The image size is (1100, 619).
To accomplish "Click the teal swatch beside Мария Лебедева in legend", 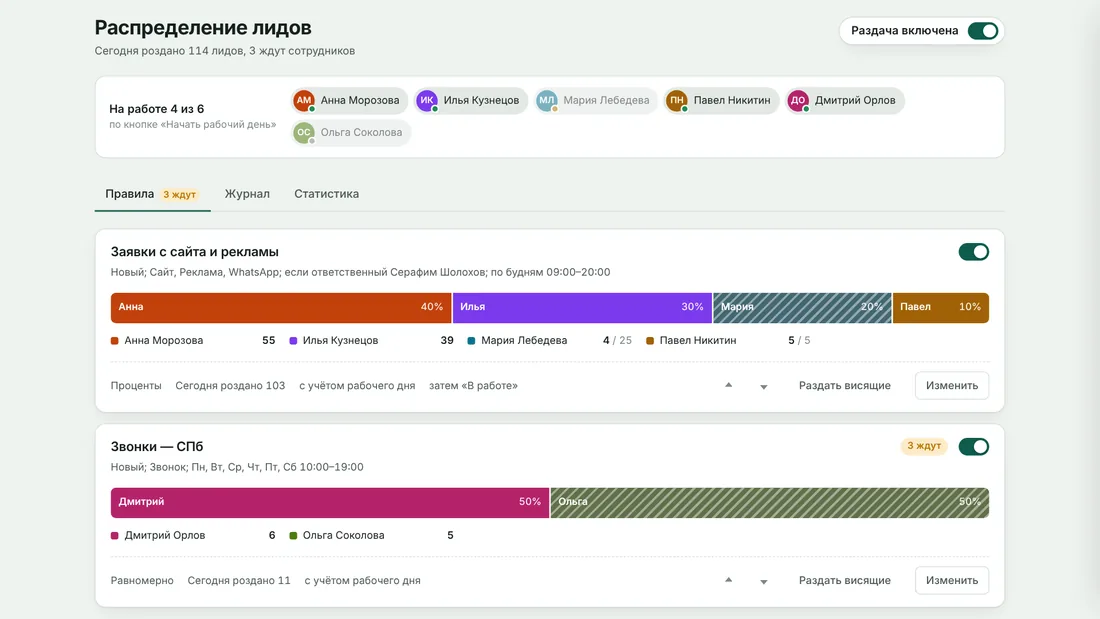I will click(471, 341).
